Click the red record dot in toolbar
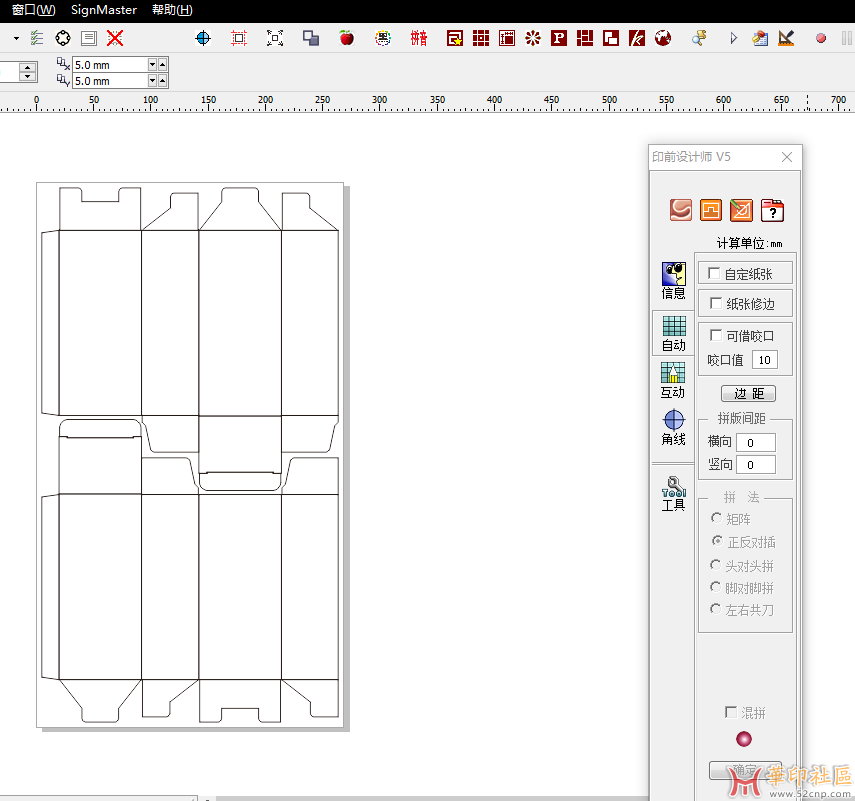The image size is (855, 801). click(821, 38)
